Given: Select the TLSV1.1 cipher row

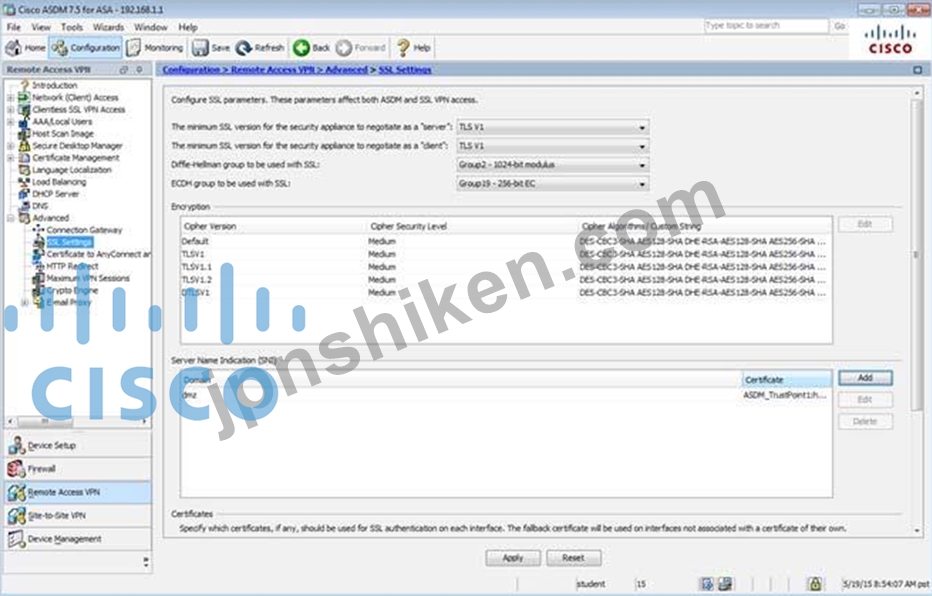Looking at the screenshot, I should [x=506, y=267].
